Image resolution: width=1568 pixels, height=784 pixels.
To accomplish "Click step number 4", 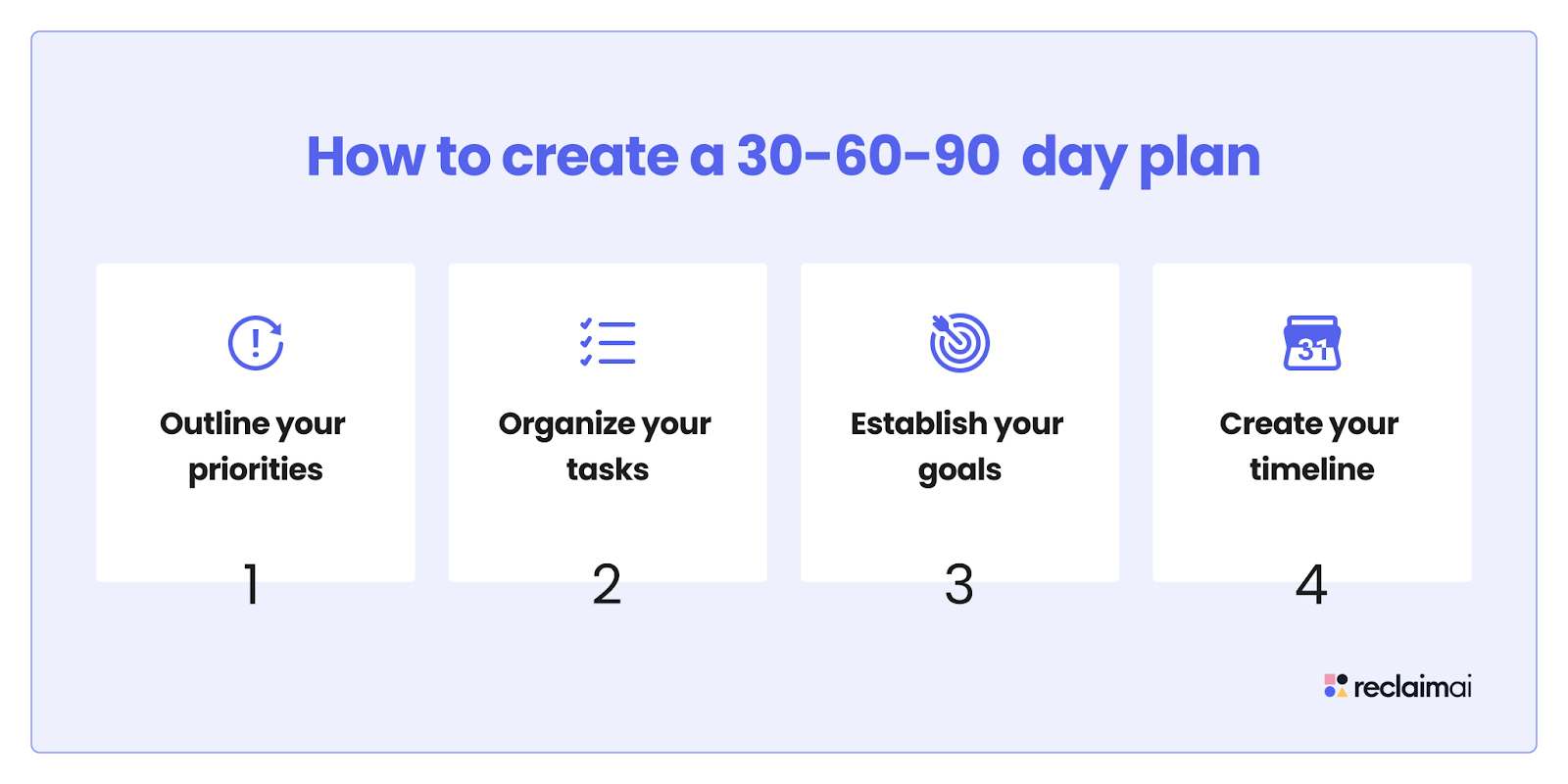I will [1311, 584].
